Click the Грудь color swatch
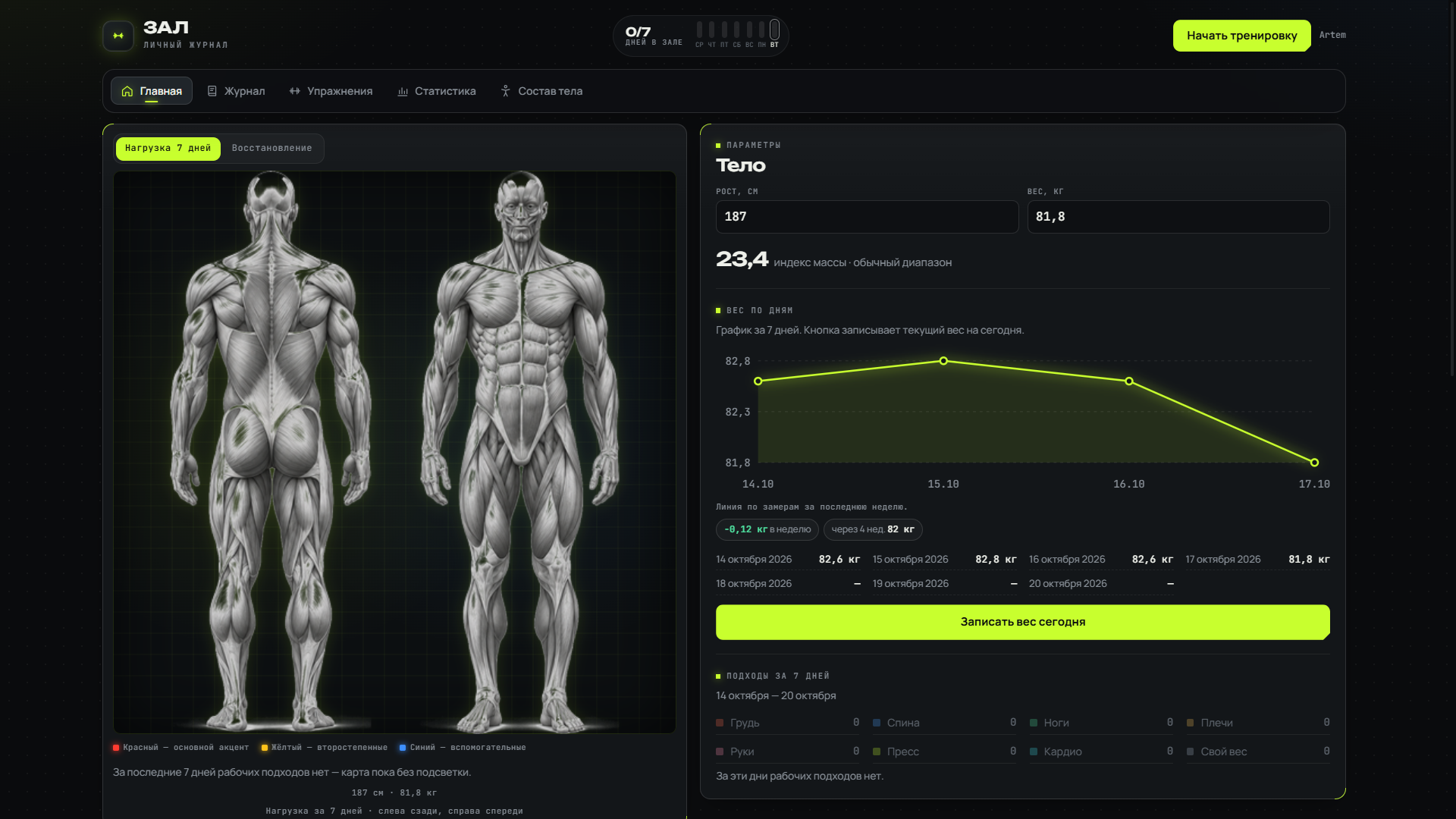 pos(720,723)
